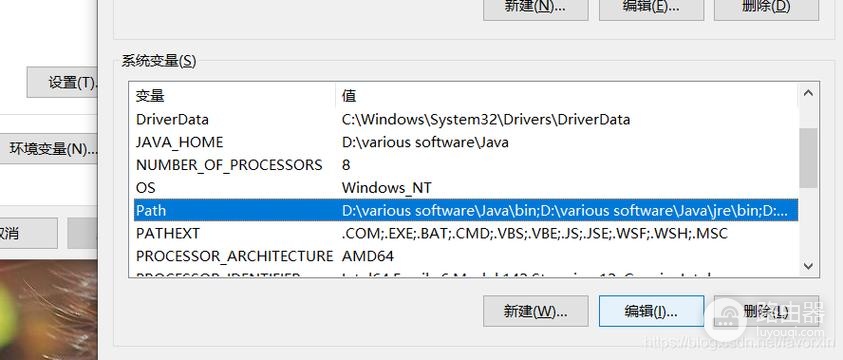The height and width of the screenshot is (360, 843).
Task: Click the scrollbar up arrow
Action: coord(808,93)
